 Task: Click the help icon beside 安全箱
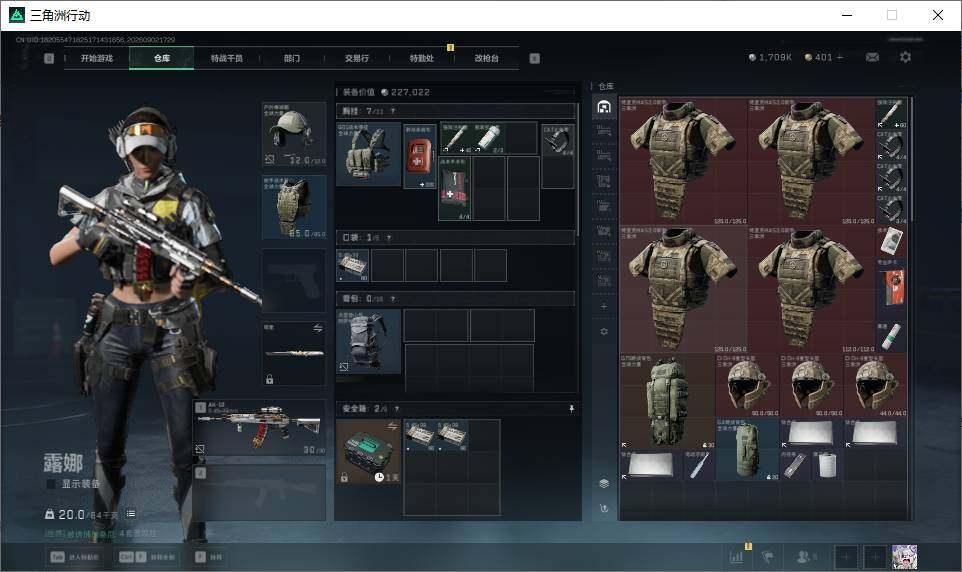(x=397, y=409)
